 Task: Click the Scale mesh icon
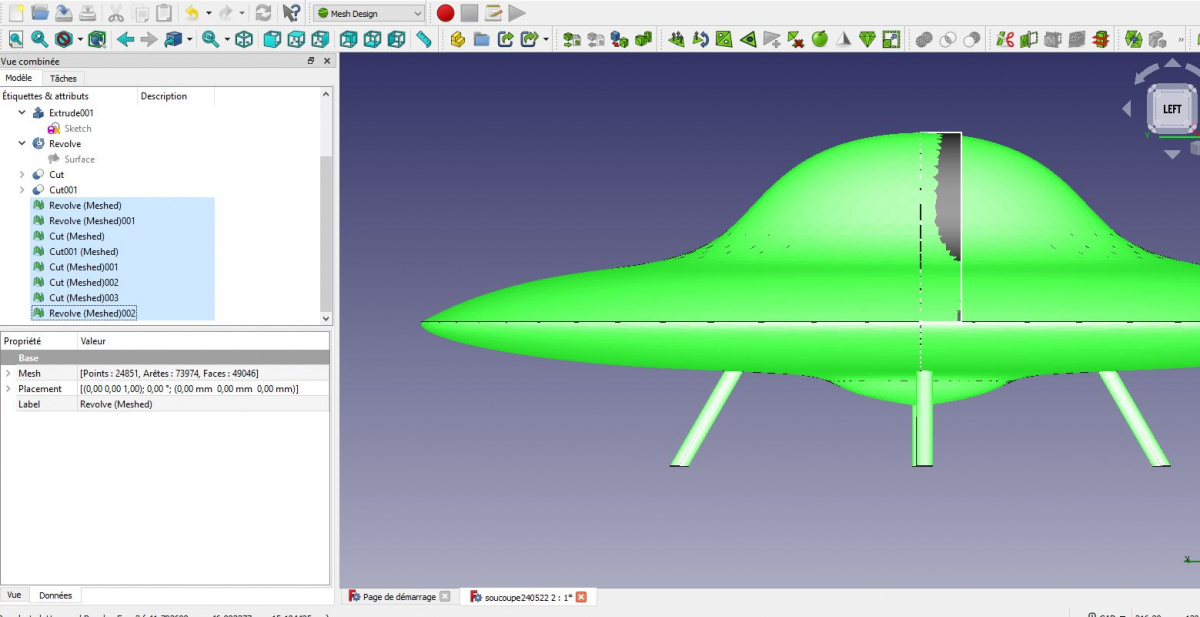[x=892, y=39]
